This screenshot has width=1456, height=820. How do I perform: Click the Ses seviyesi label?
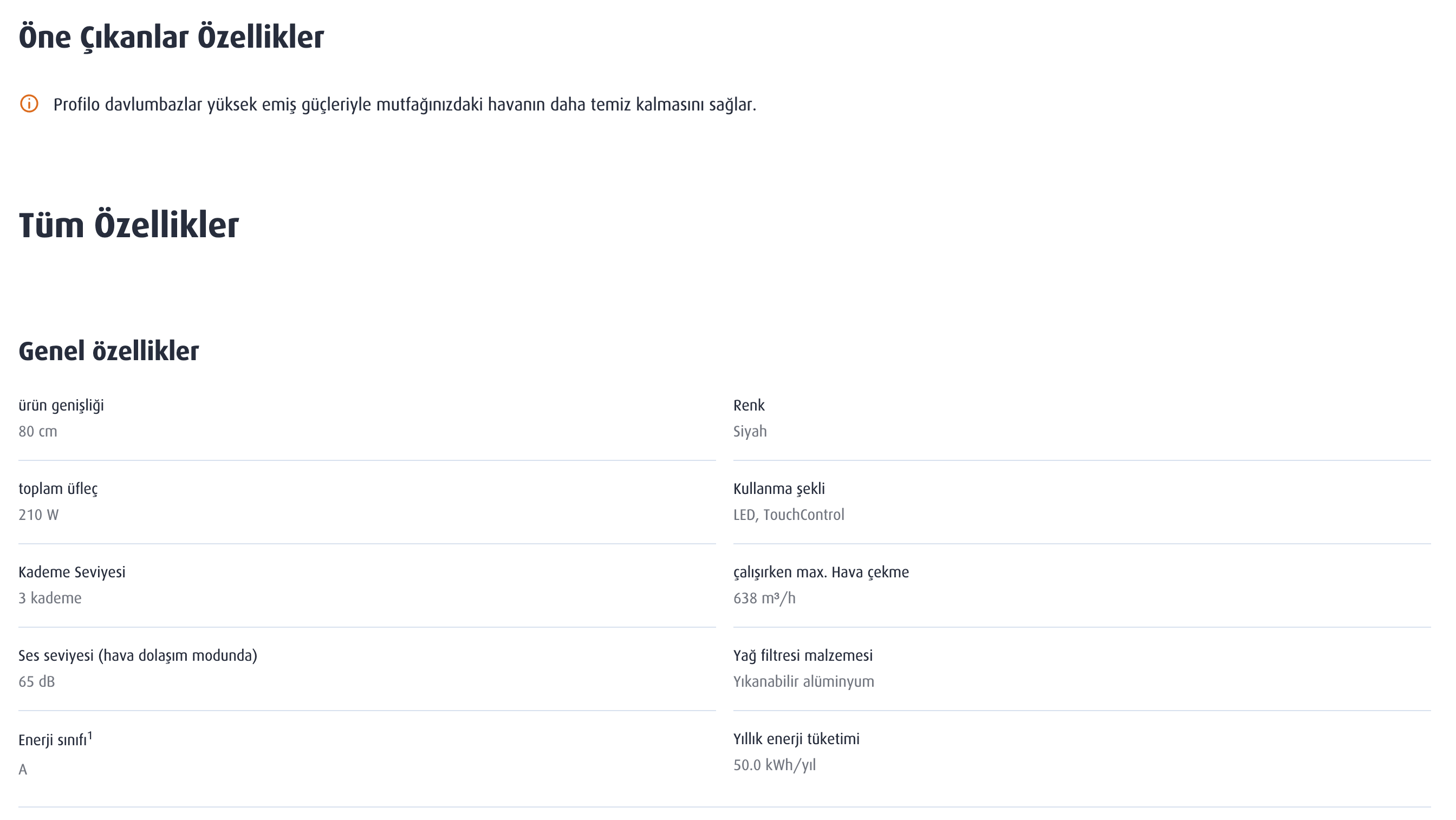tap(138, 655)
